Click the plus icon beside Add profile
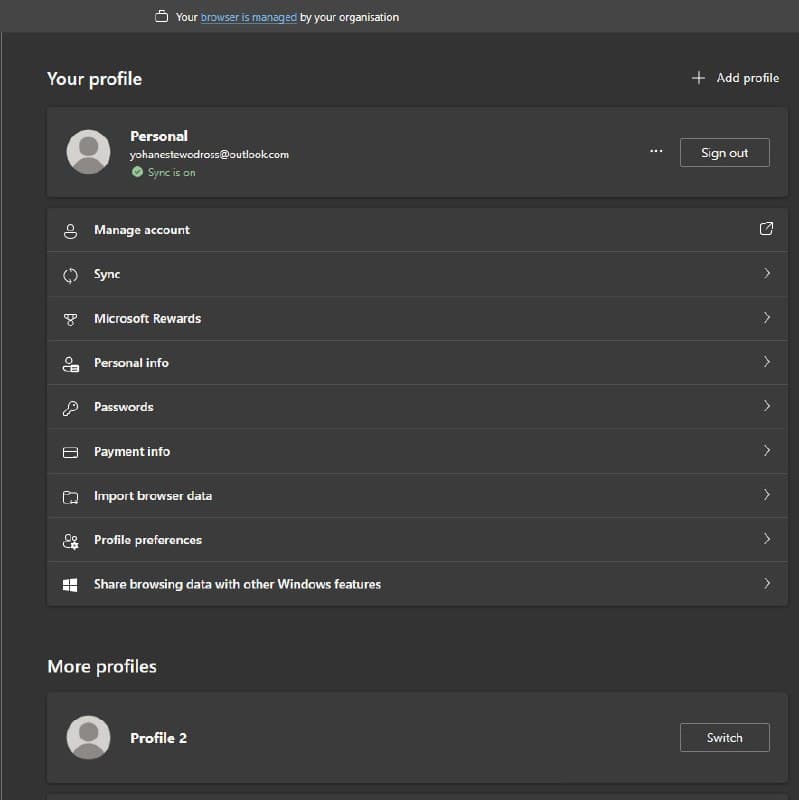Screen dimensions: 799x800 (698, 78)
